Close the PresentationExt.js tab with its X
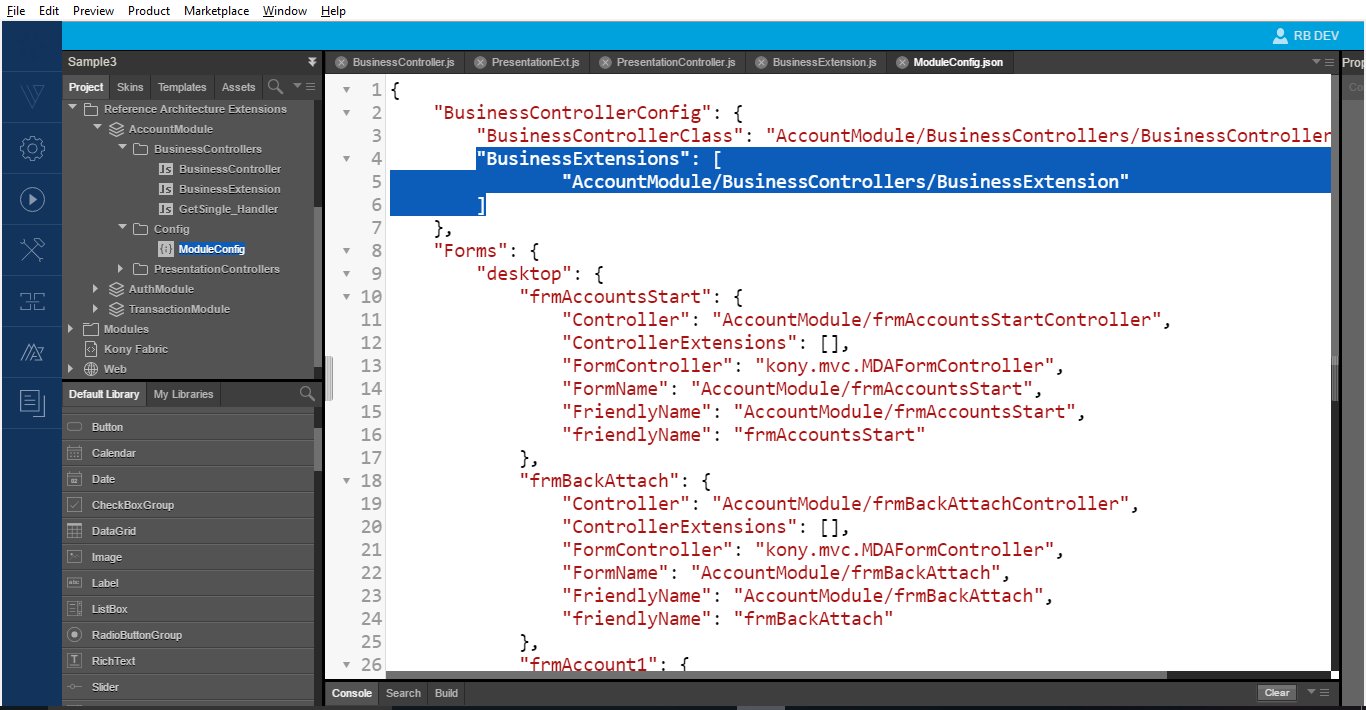 (480, 62)
